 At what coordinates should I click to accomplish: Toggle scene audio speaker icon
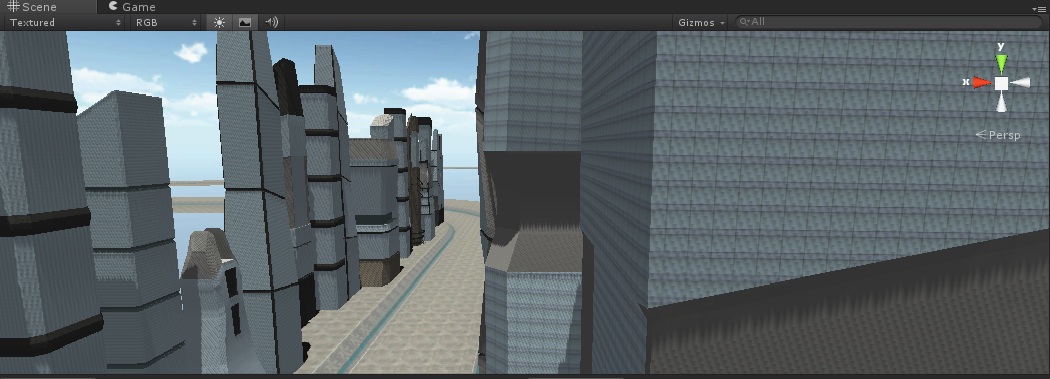(x=271, y=22)
